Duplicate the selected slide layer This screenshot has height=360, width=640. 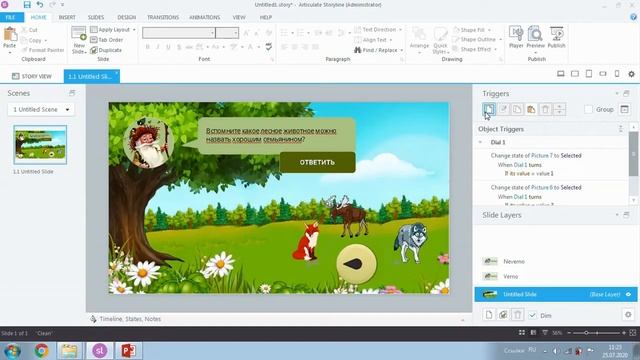tap(503, 315)
